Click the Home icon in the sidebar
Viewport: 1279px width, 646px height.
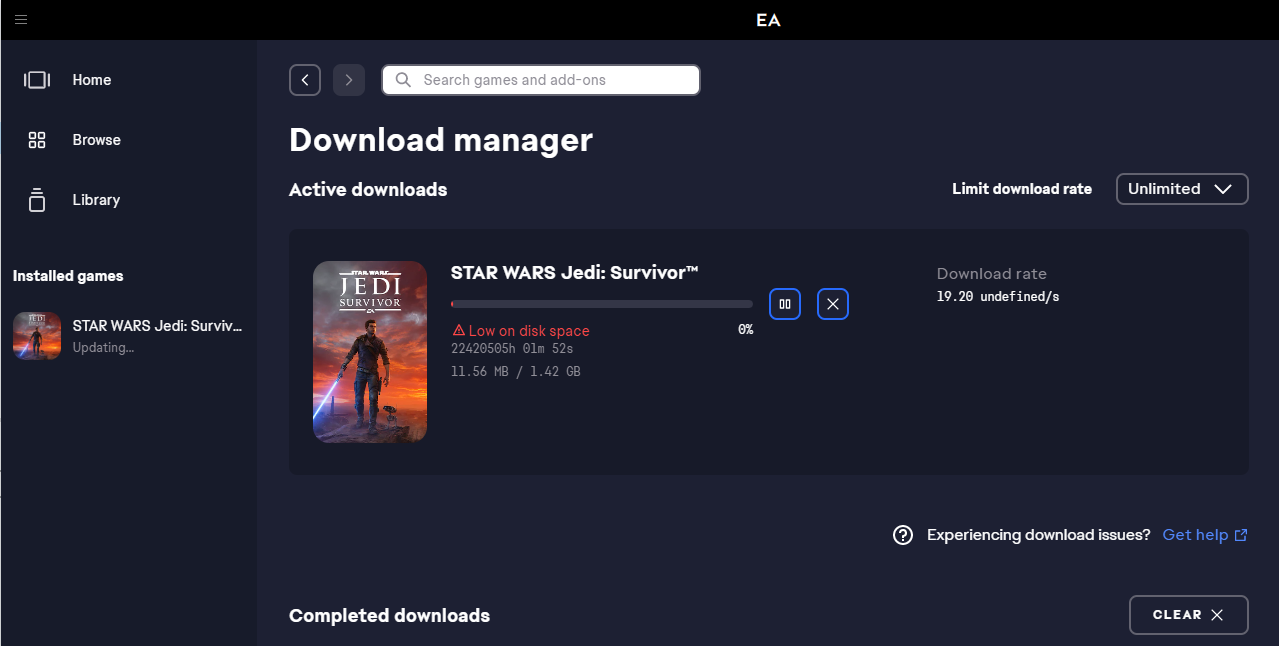(37, 80)
